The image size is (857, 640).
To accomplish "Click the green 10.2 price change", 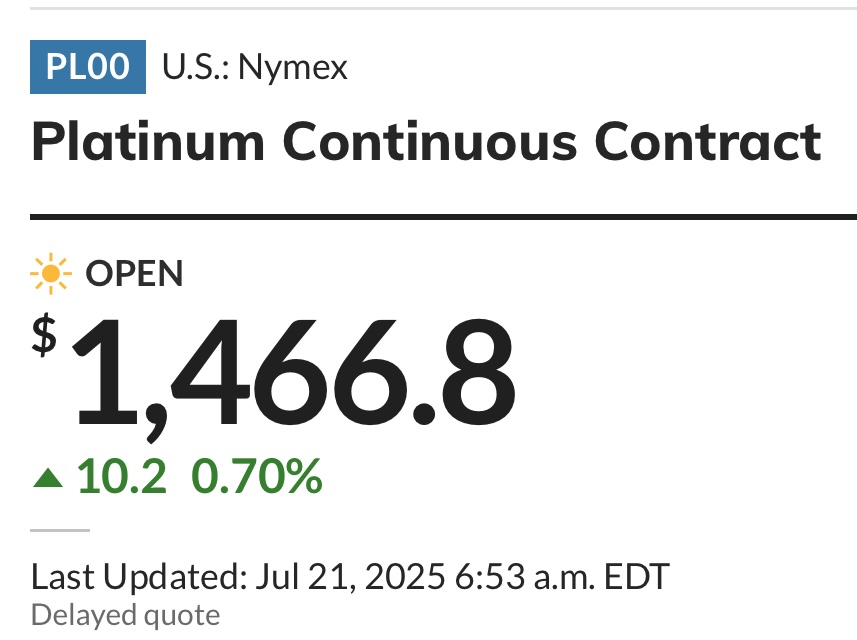I will (x=121, y=477).
